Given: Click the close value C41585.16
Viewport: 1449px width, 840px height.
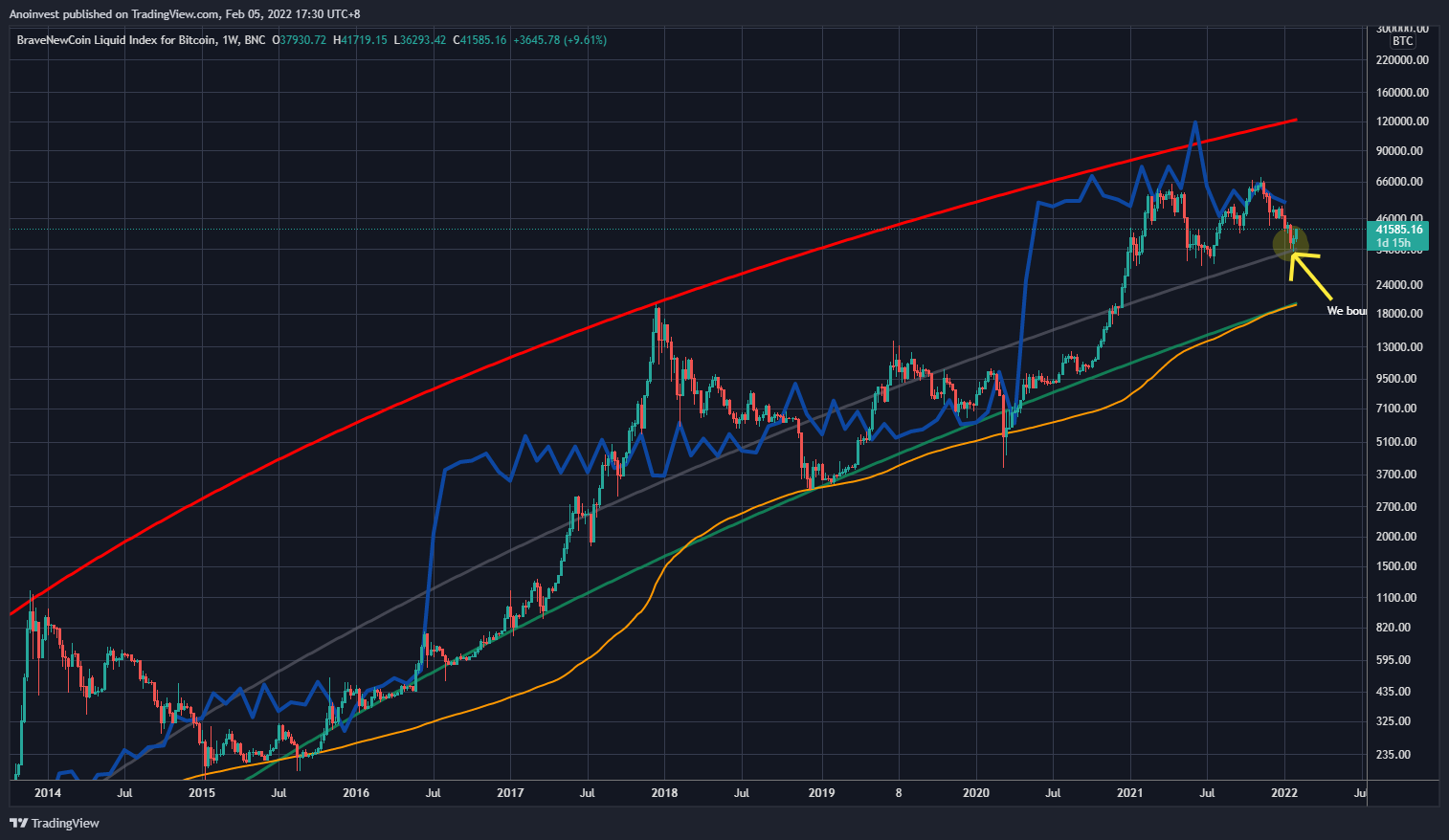Looking at the screenshot, I should click(x=479, y=40).
